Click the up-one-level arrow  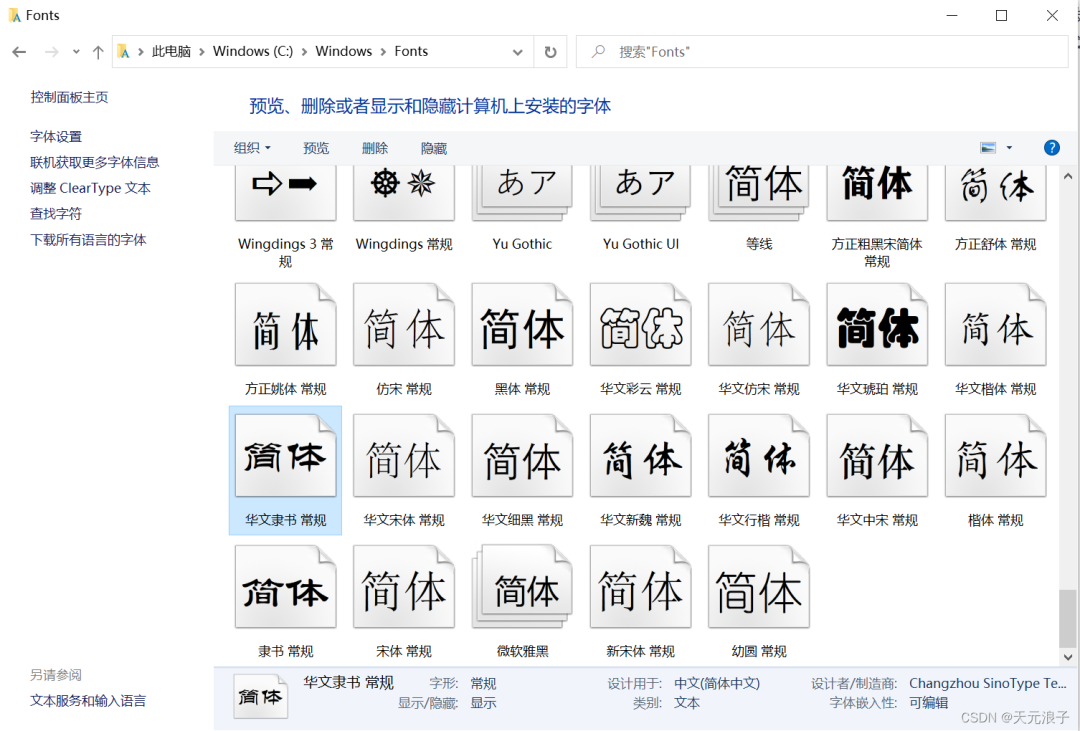click(95, 51)
